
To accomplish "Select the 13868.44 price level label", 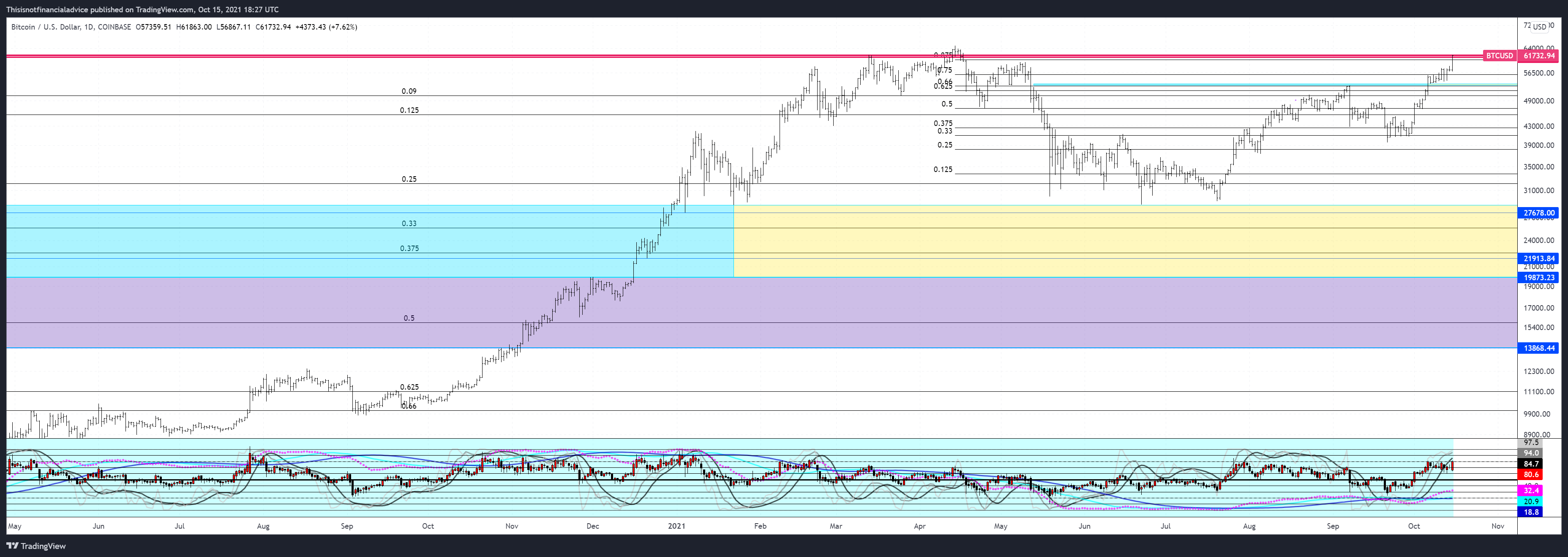I will (1538, 348).
